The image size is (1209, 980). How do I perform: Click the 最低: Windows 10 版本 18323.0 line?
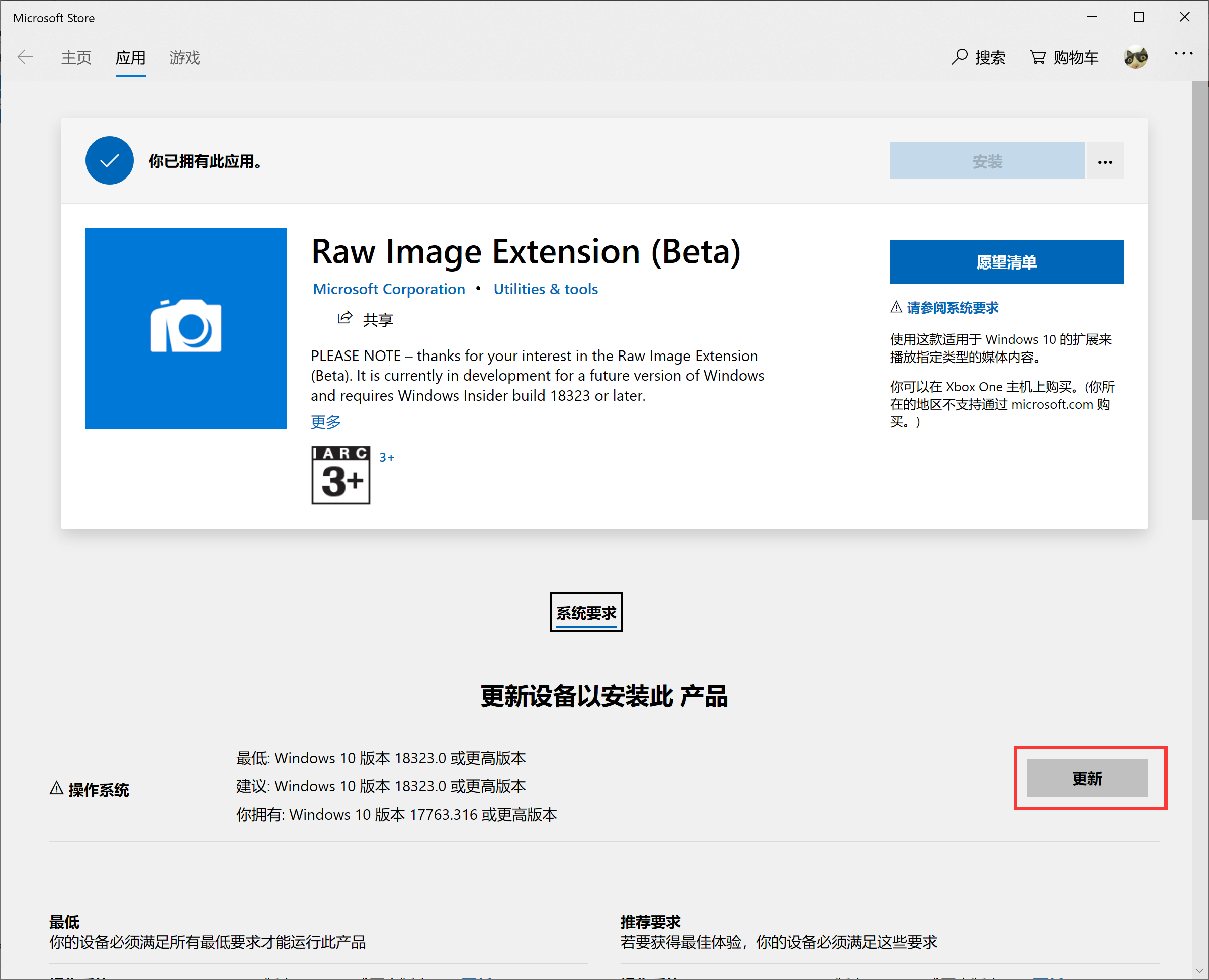click(381, 758)
